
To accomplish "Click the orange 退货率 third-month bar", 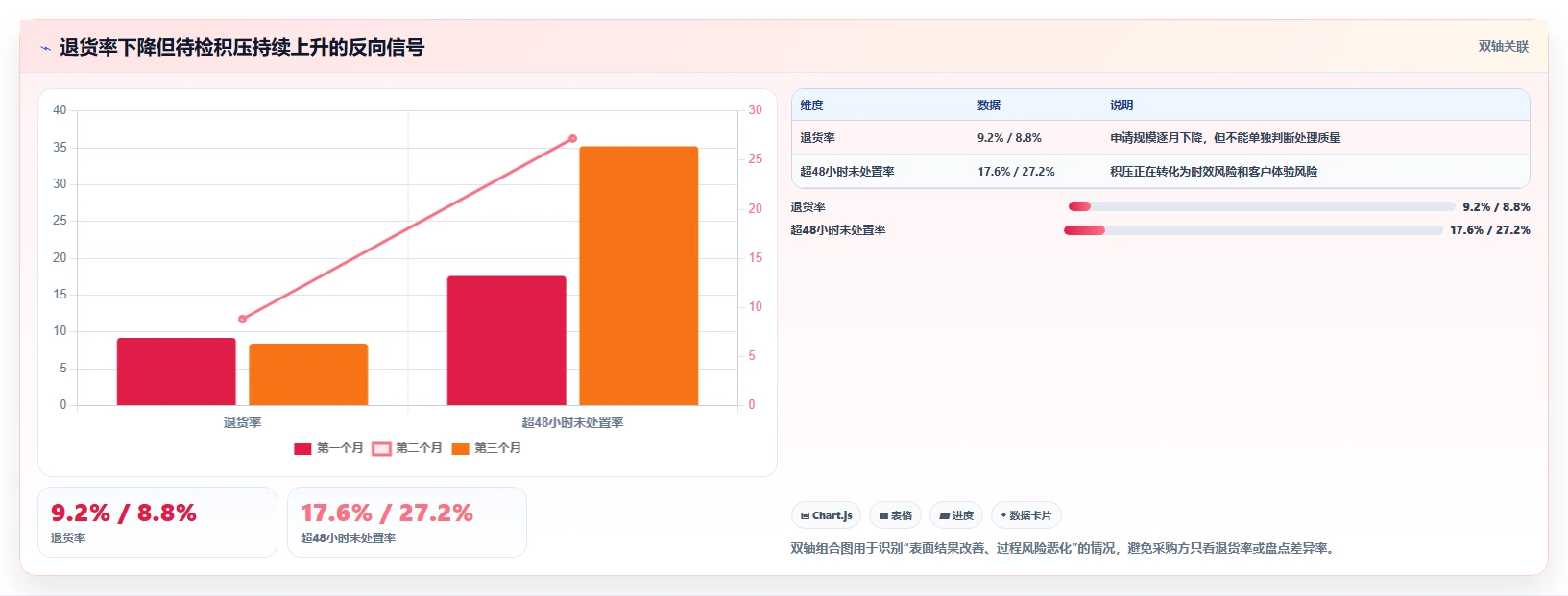I will tap(308, 374).
